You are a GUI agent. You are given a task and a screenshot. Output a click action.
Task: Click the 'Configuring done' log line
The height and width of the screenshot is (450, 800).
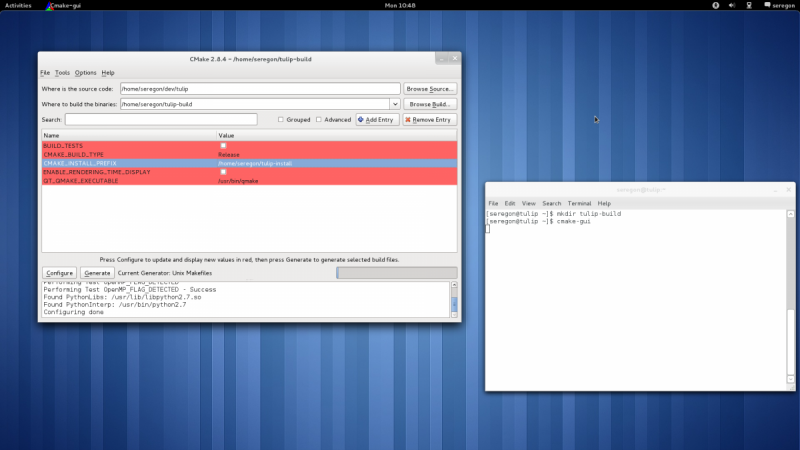(x=73, y=312)
